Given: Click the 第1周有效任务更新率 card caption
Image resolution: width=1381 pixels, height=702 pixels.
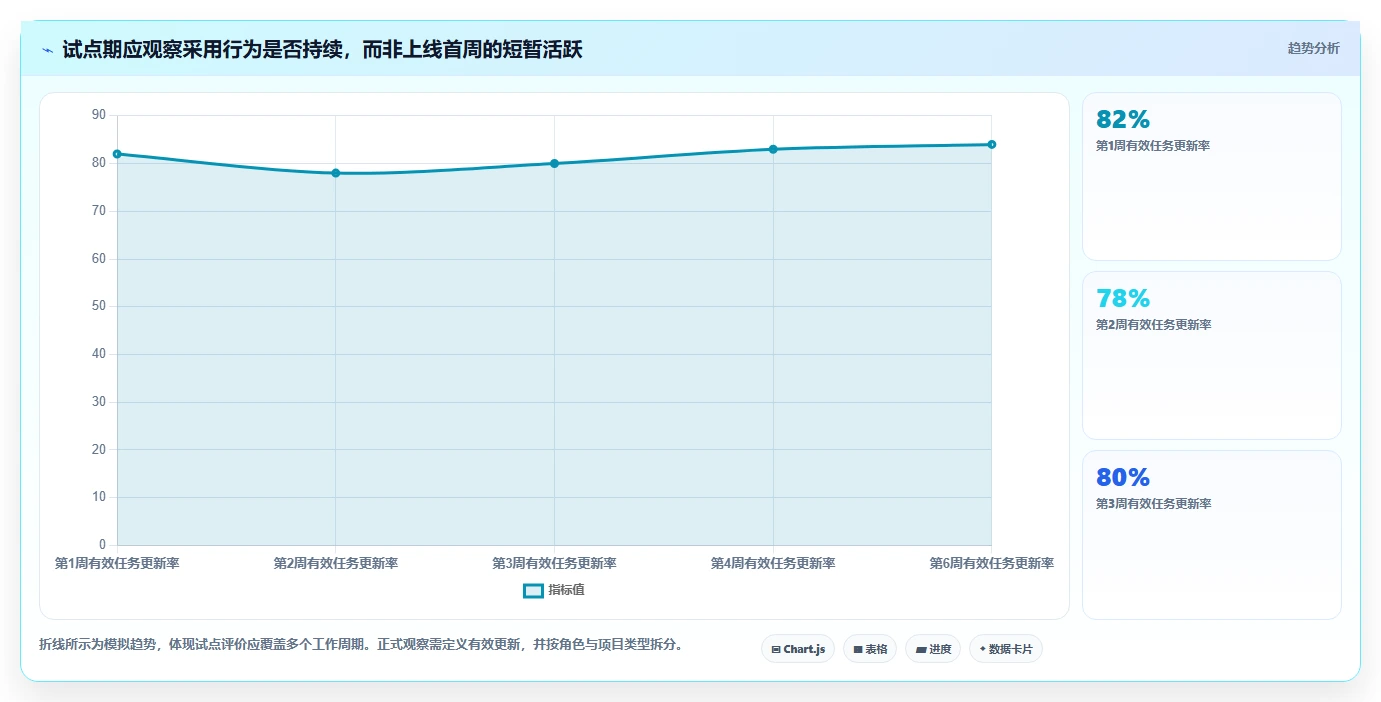Looking at the screenshot, I should click(1153, 146).
